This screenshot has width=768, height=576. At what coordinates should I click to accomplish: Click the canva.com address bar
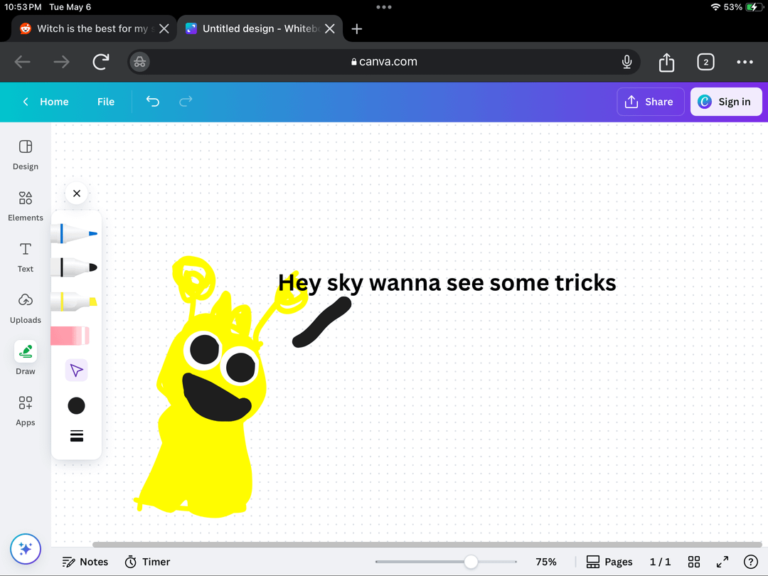pos(384,62)
